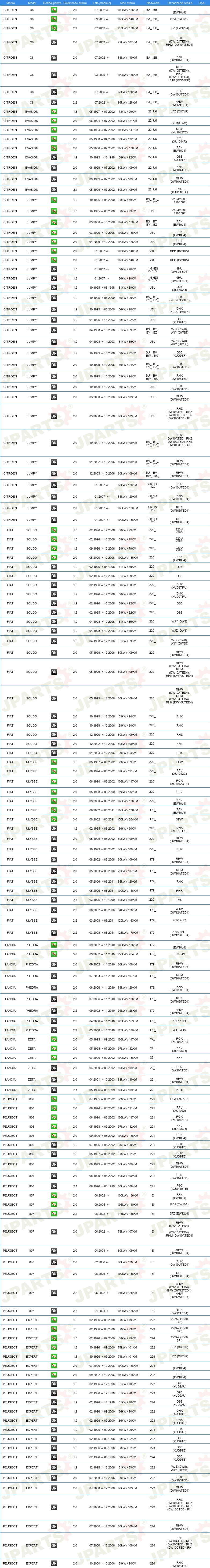Click diesel ON icon for Citroen C8 4HW (DW12TED4)
The width and height of the screenshot is (210, 1568).
[54, 102]
